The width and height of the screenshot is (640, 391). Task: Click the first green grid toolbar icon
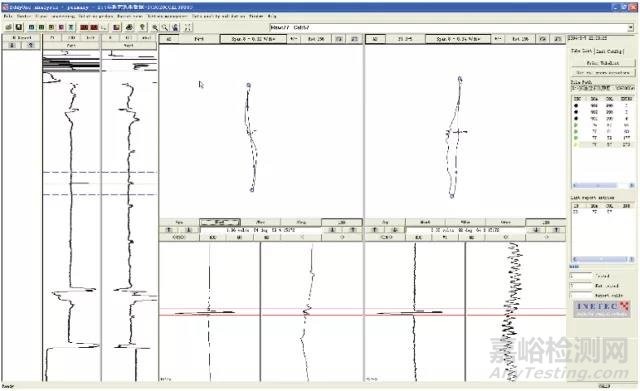31,27
